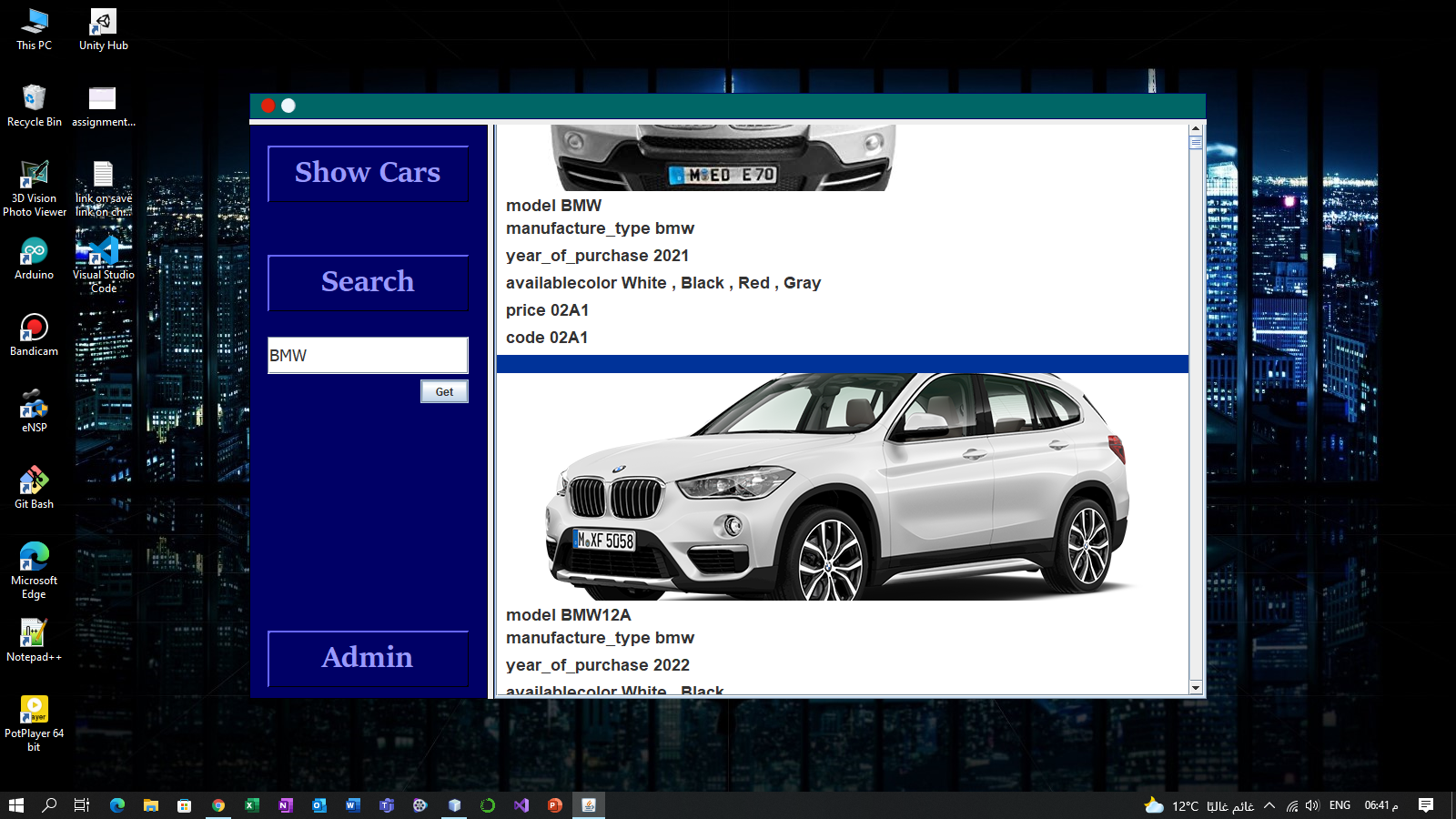The width and height of the screenshot is (1456, 819).
Task: Switch the ENG input language
Action: click(x=1340, y=805)
